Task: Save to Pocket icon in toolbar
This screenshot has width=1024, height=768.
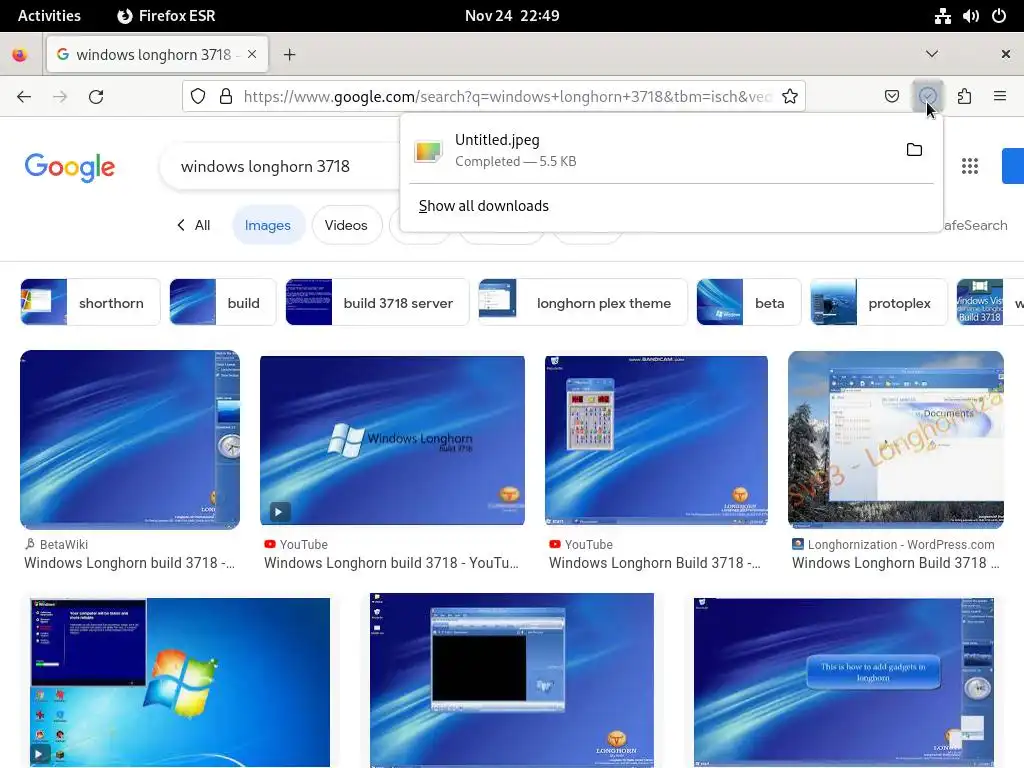Action: coord(891,97)
